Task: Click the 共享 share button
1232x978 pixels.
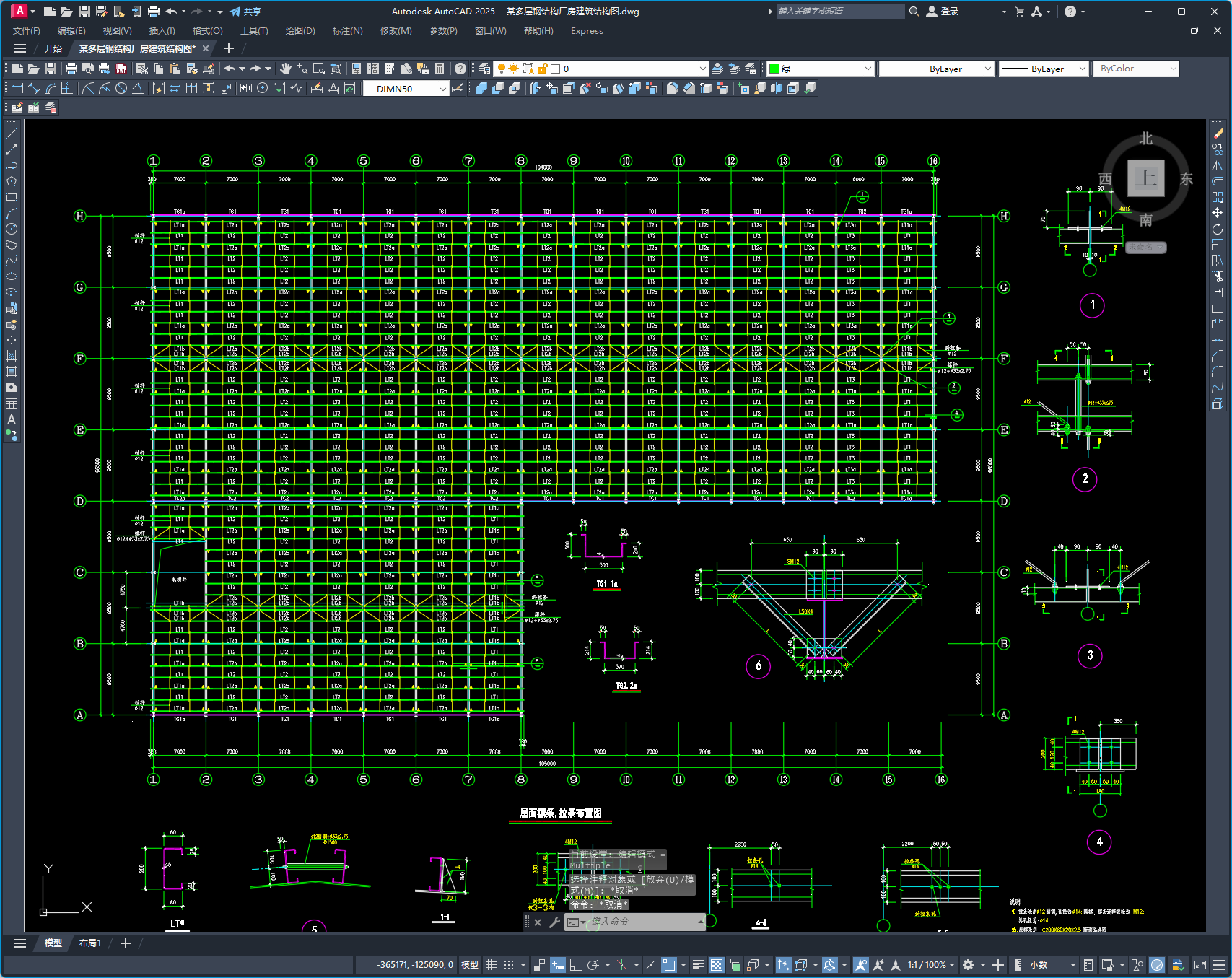Action: coord(245,12)
